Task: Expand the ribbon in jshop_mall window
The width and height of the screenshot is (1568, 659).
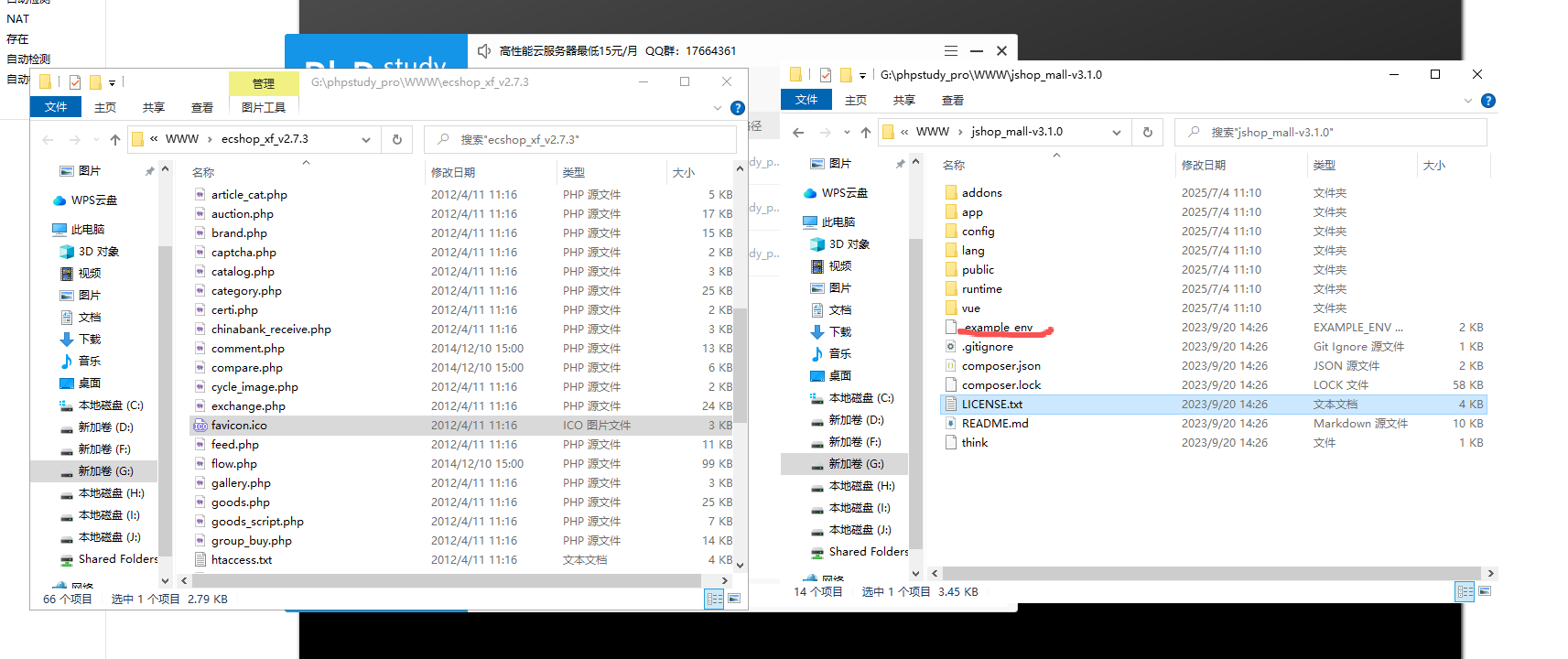Action: point(1468,101)
